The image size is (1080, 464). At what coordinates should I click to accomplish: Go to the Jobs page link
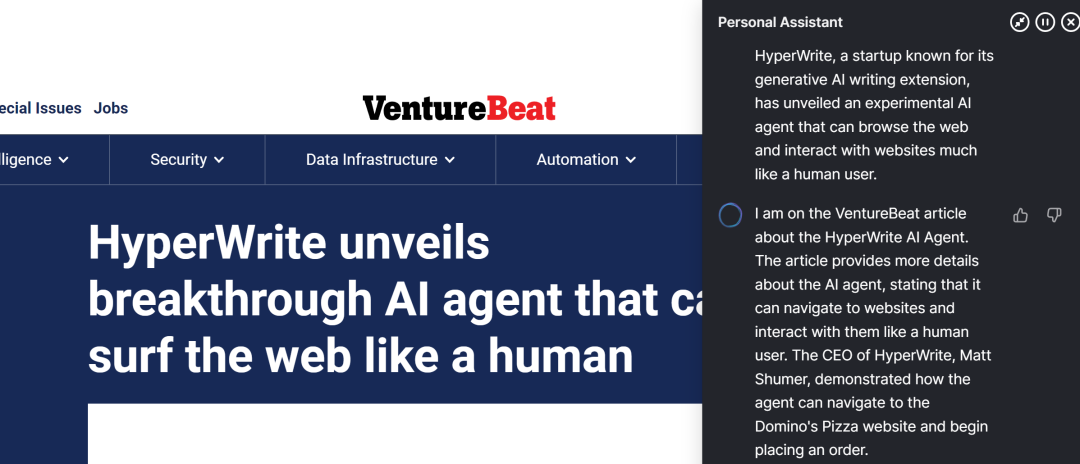tap(111, 108)
